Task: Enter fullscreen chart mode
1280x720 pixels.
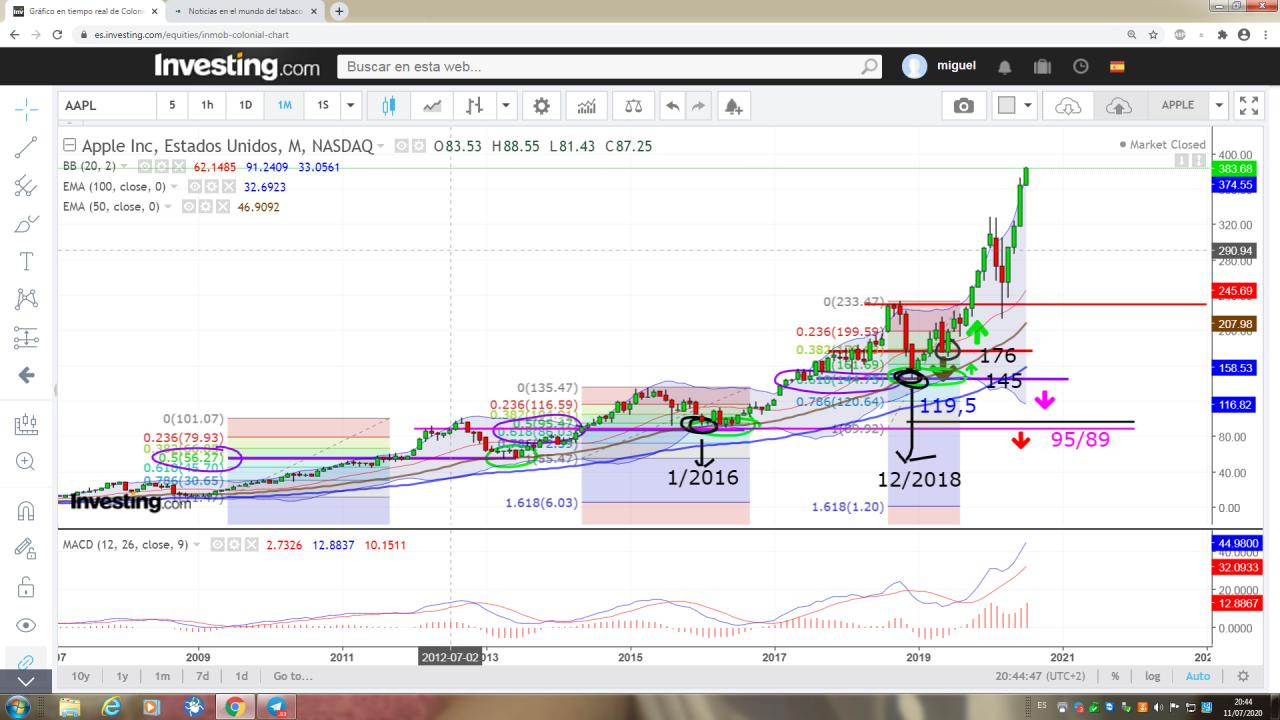Action: point(1248,105)
